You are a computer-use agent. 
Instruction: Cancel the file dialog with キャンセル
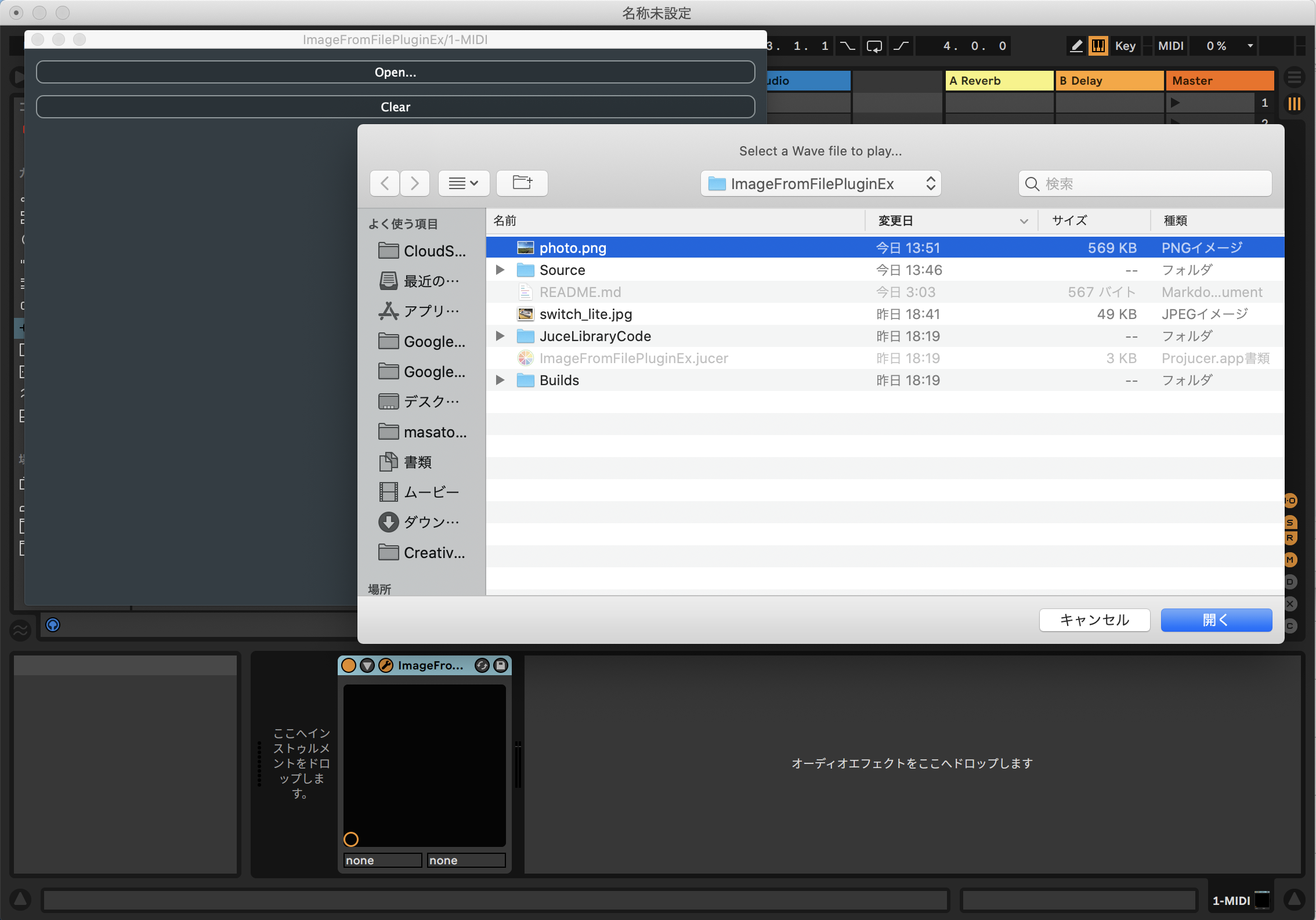tap(1094, 620)
